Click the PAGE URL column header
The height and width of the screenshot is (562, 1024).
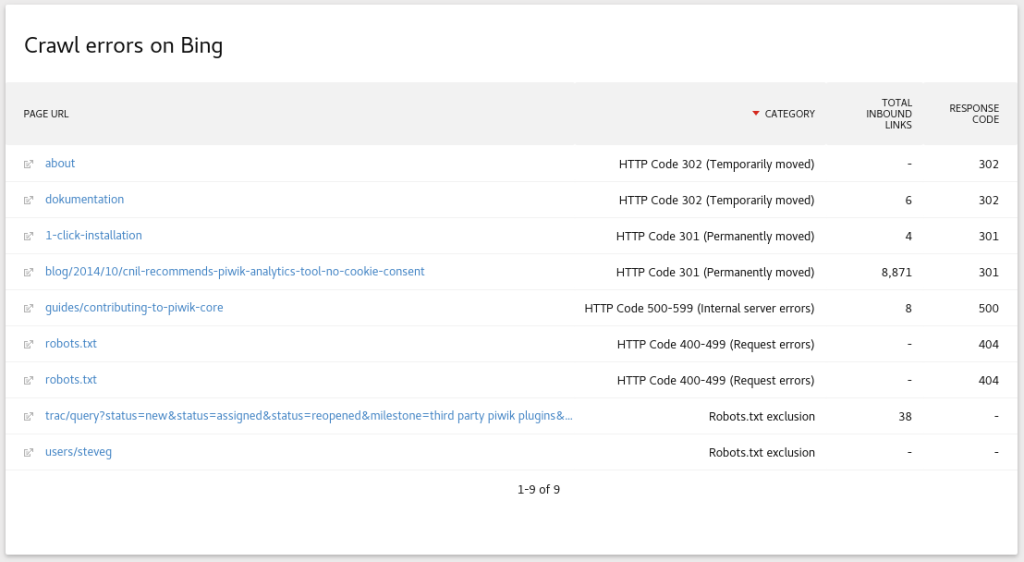coord(46,114)
